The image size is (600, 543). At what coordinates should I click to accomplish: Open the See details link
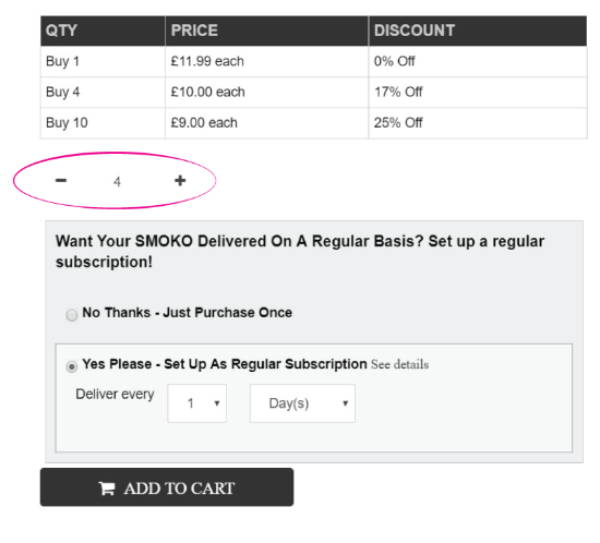400,364
